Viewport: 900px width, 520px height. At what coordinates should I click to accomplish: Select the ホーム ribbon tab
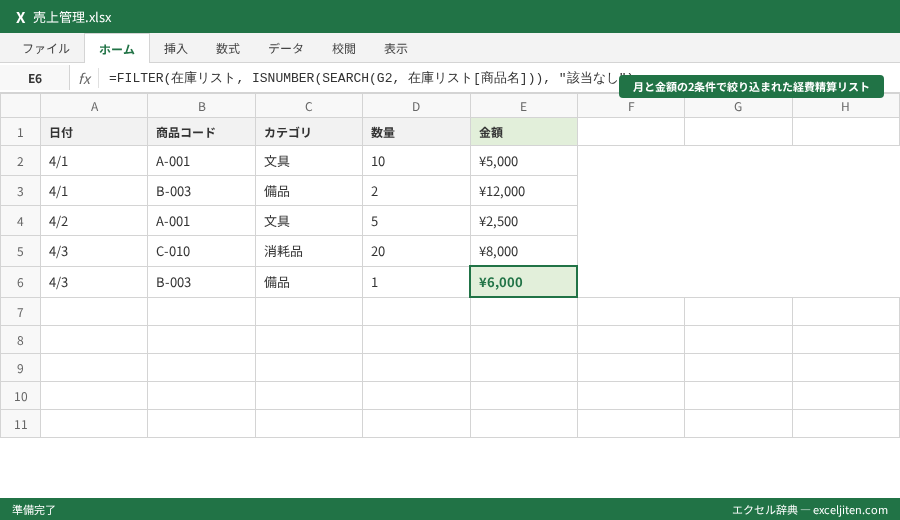tap(117, 49)
